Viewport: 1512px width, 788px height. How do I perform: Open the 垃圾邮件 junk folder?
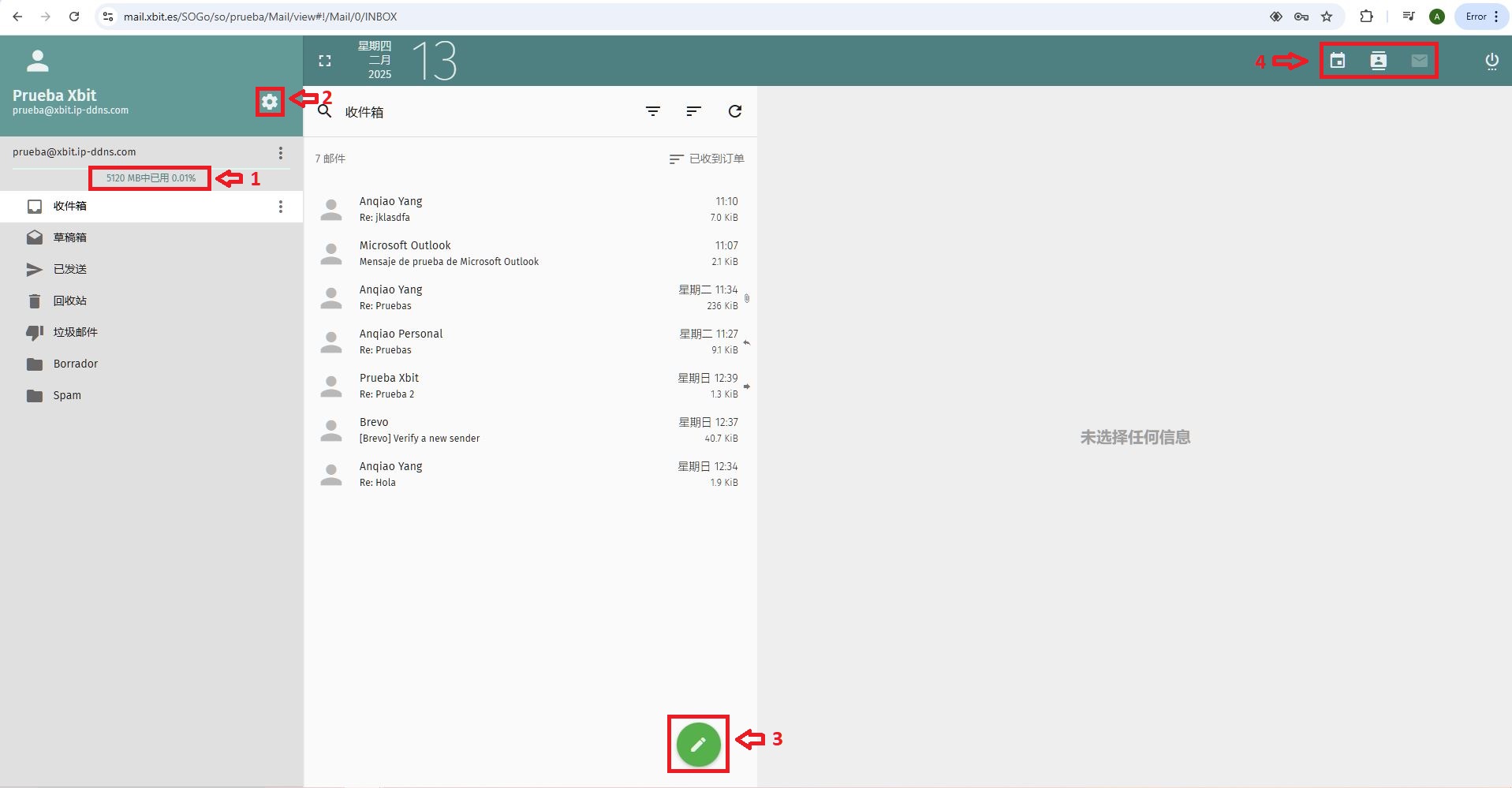coord(151,332)
